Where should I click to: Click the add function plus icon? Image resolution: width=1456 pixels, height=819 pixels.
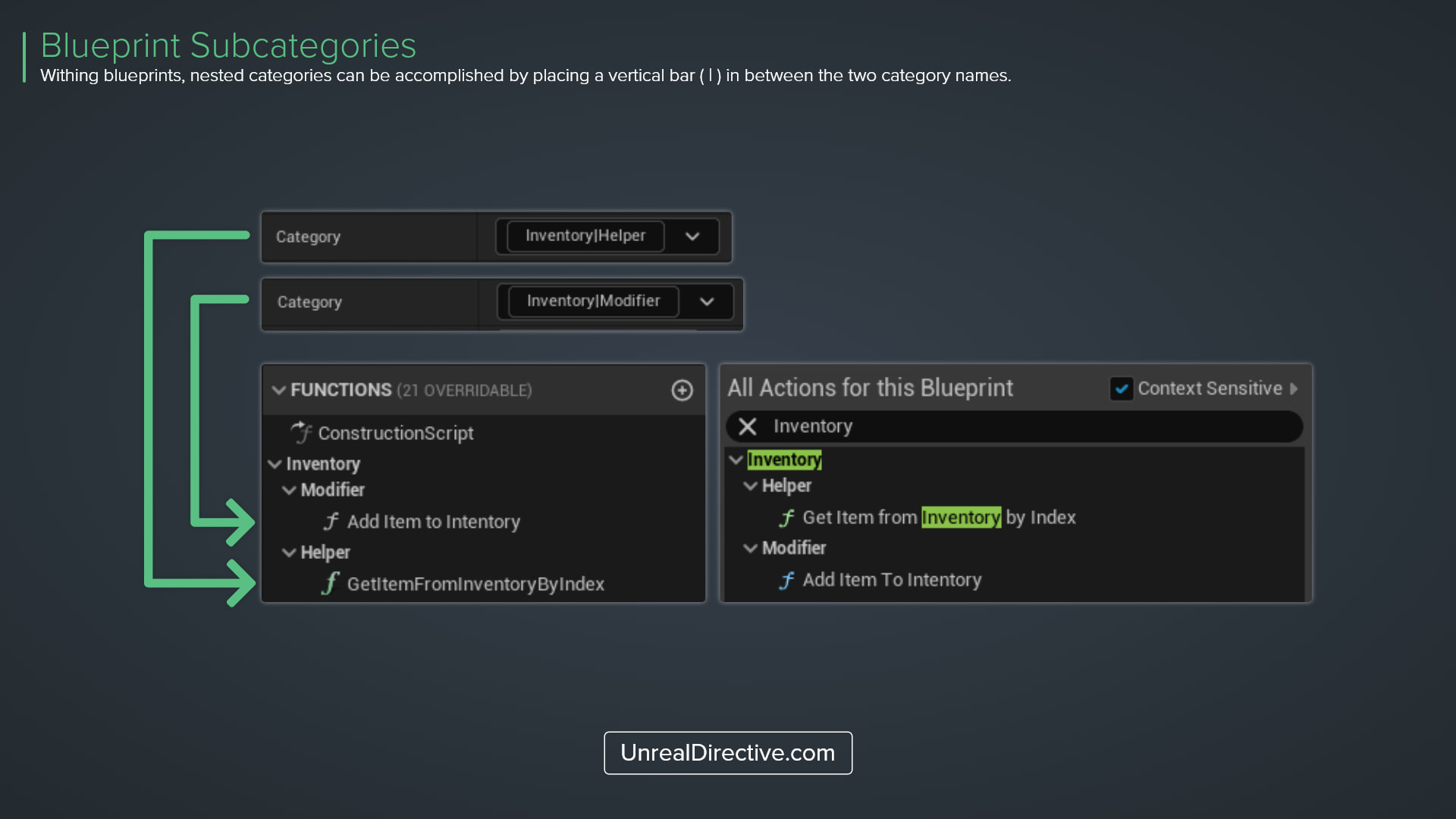682,390
